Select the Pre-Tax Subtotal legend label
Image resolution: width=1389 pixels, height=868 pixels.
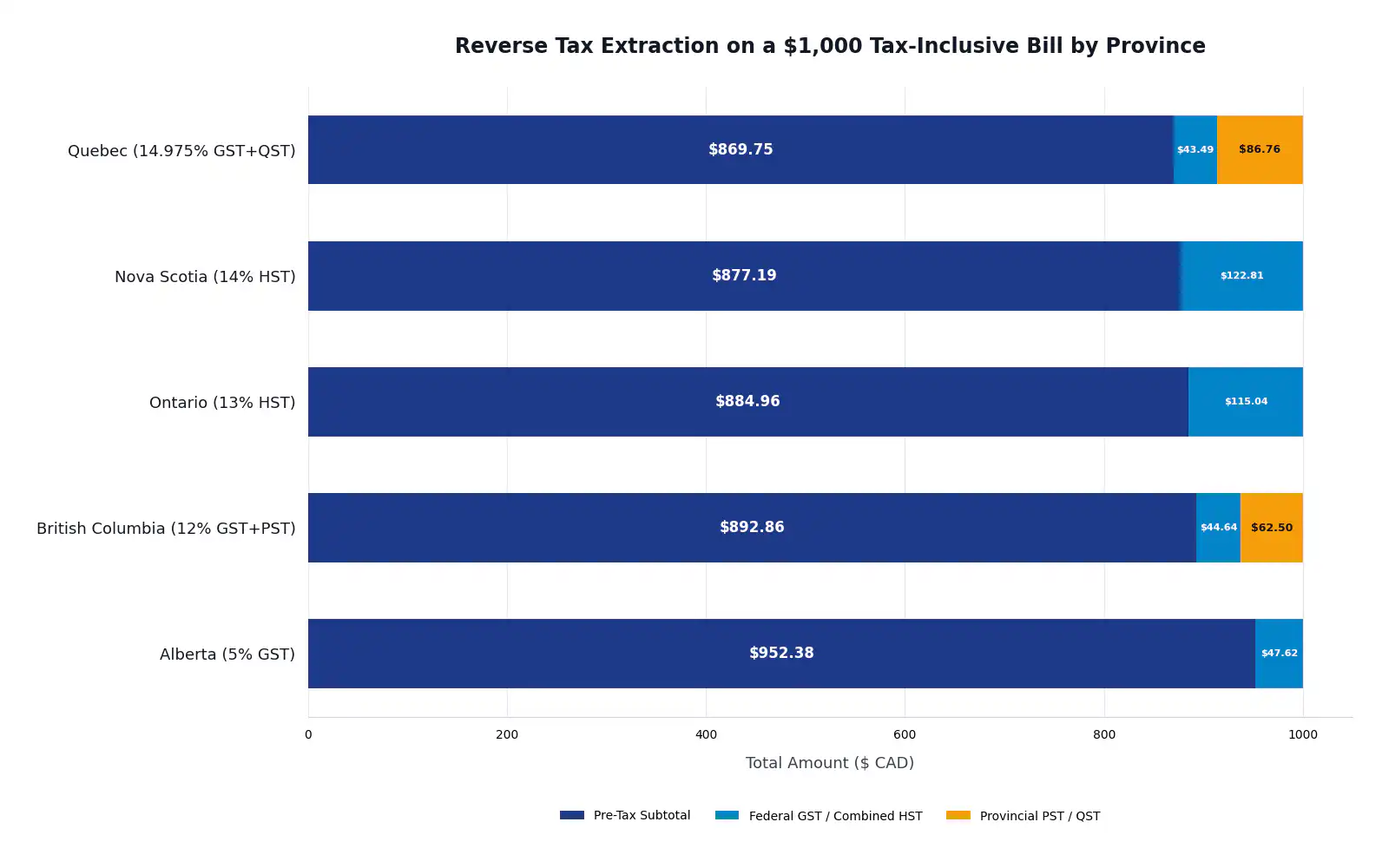point(642,815)
